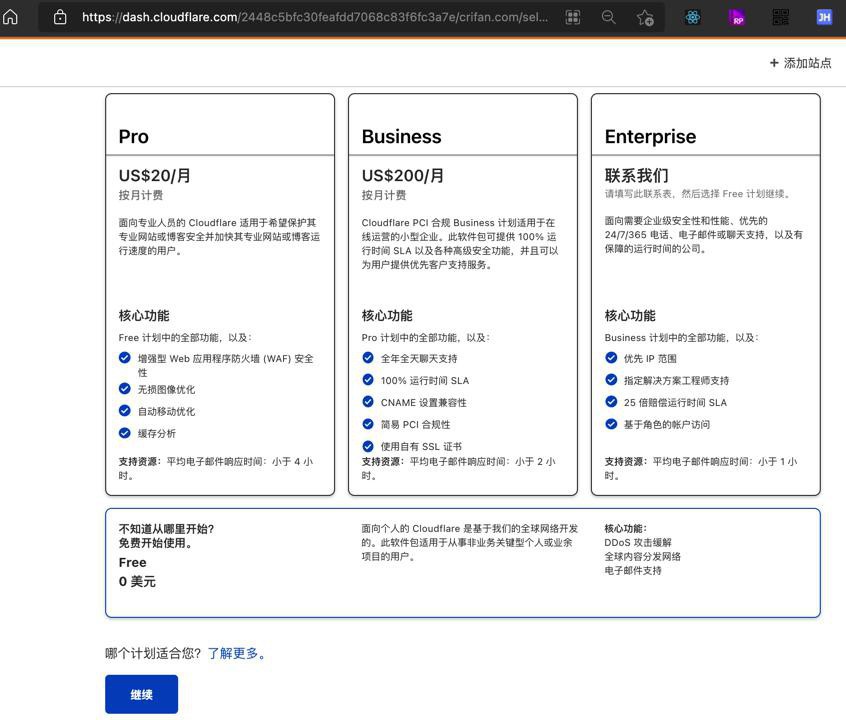Select the Business plan card
The width and height of the screenshot is (846, 720).
pyautogui.click(x=463, y=294)
